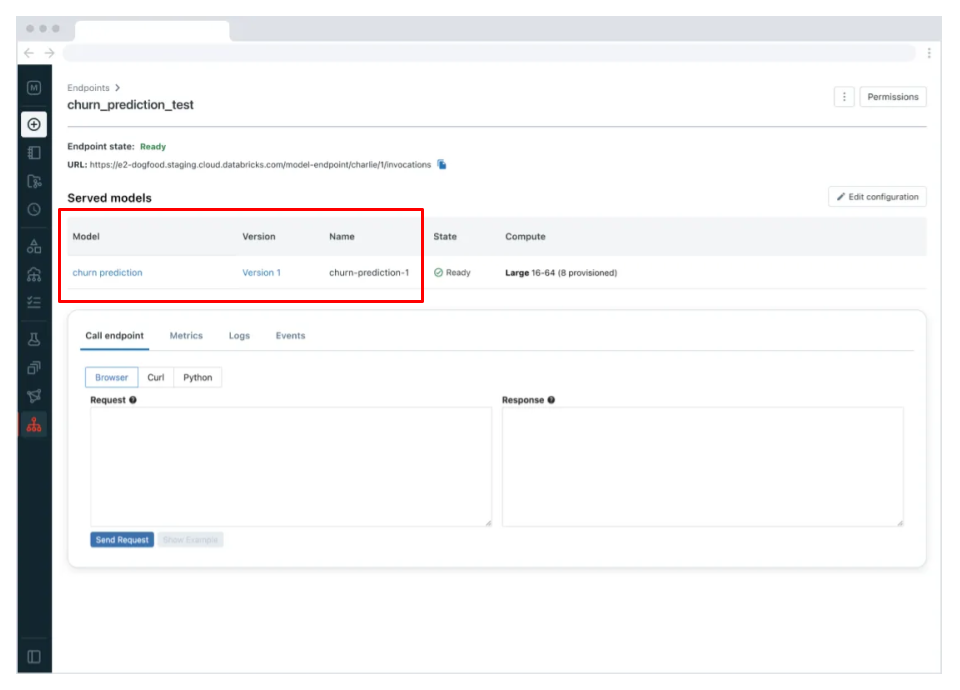Open the Version 1 link

pos(261,272)
